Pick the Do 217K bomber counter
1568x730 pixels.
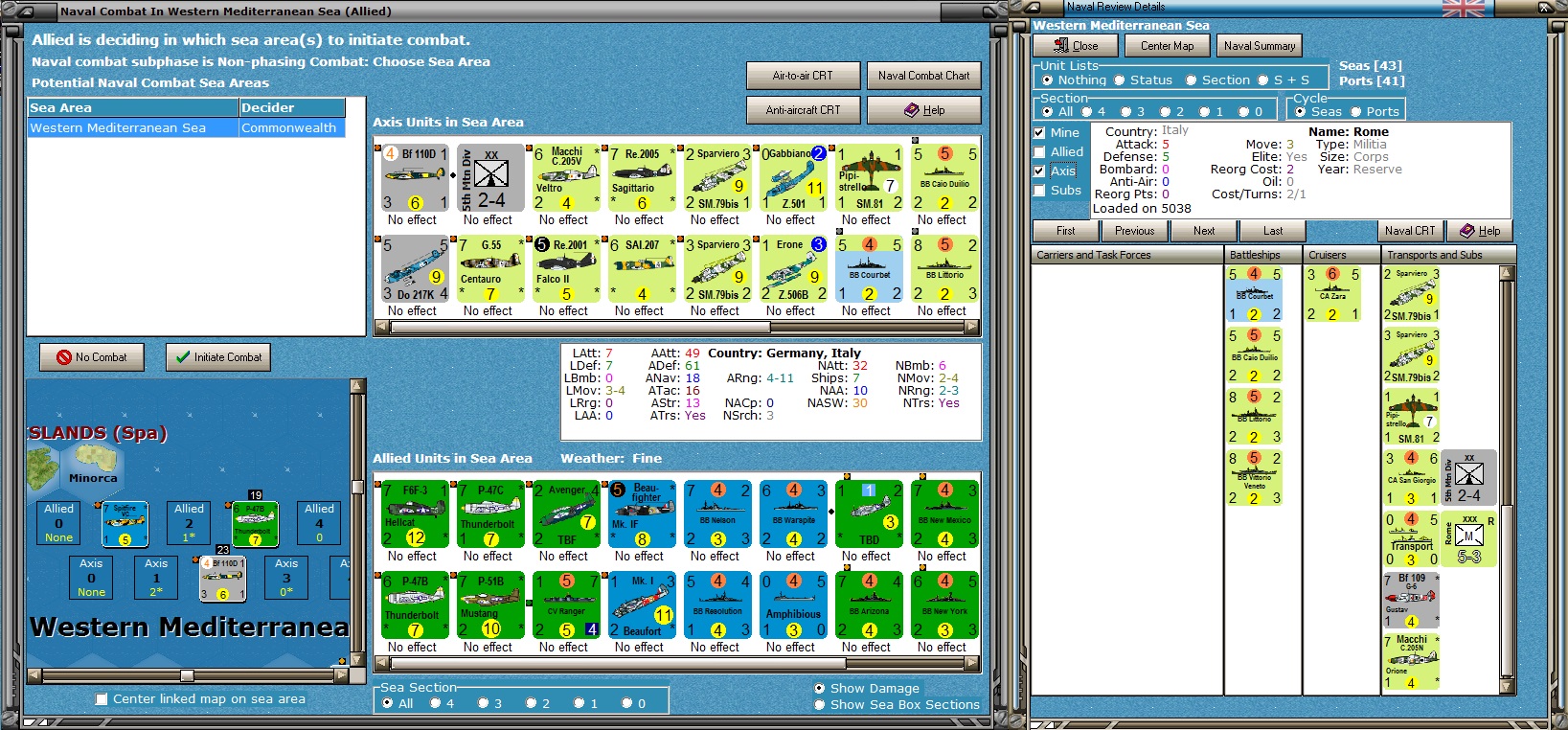point(416,269)
